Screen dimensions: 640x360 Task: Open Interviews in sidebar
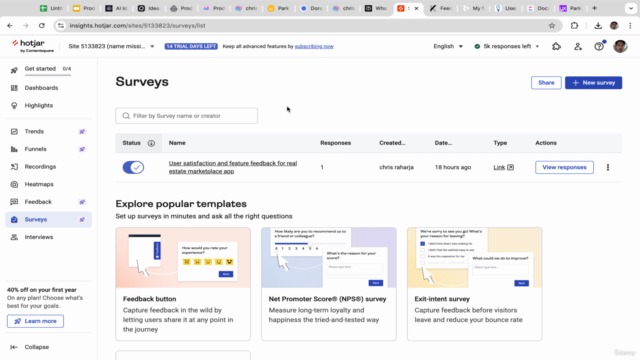(x=39, y=237)
